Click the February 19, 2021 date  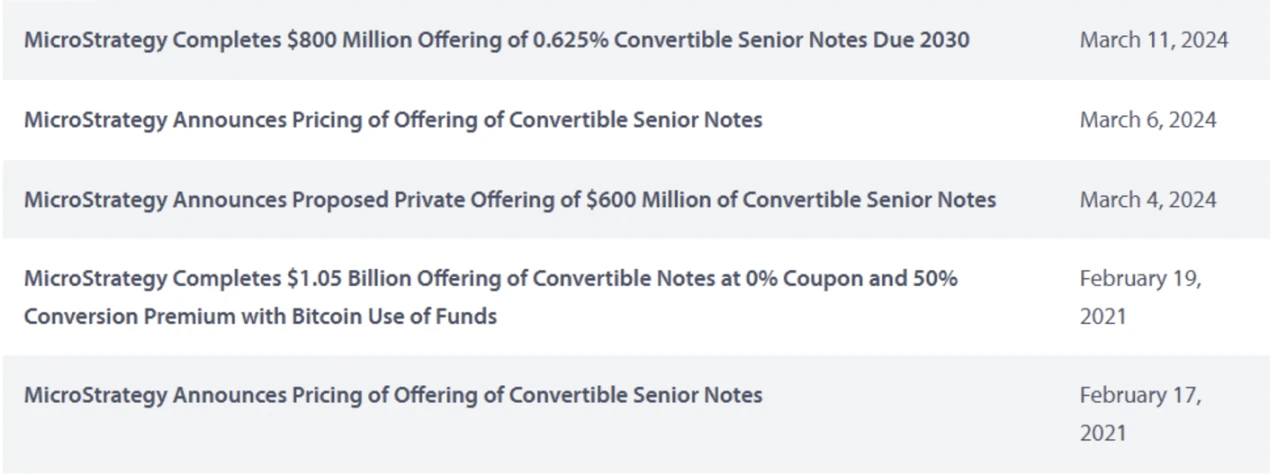coord(1140,297)
